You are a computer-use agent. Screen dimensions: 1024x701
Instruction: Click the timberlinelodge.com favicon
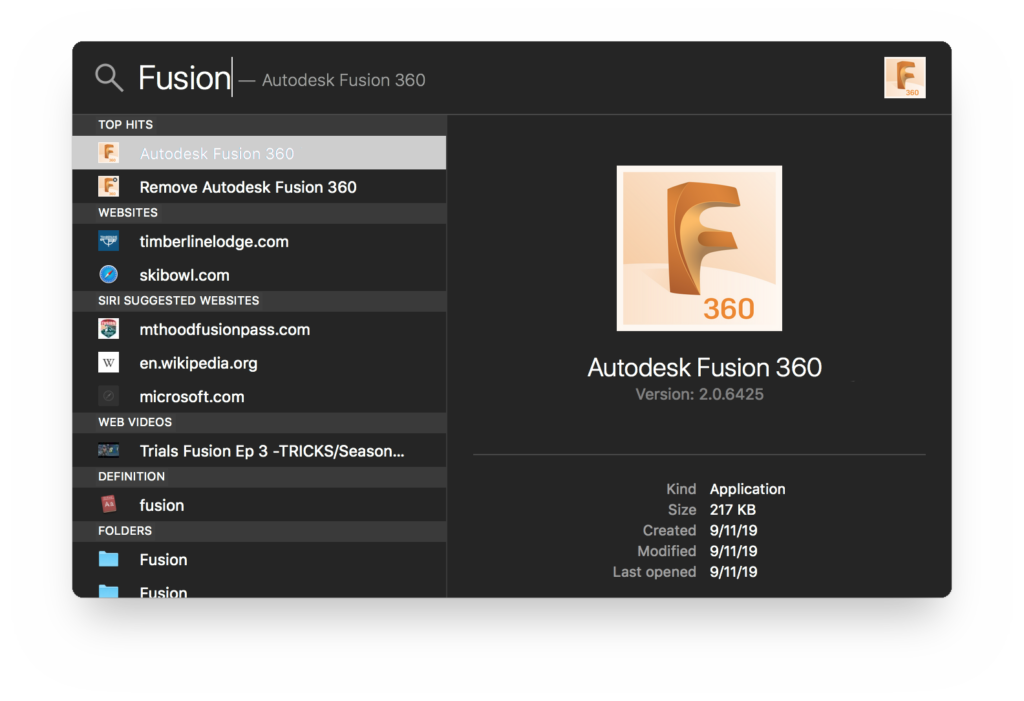[x=108, y=241]
